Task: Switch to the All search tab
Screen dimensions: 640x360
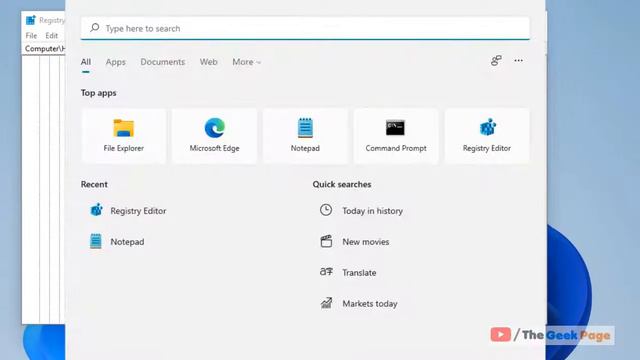Action: pos(86,62)
